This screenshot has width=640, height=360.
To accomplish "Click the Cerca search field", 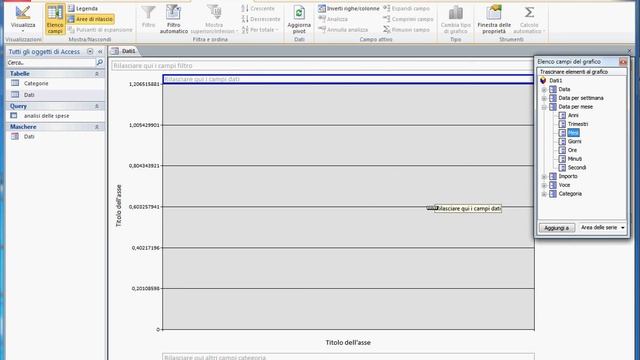I will click(51, 62).
